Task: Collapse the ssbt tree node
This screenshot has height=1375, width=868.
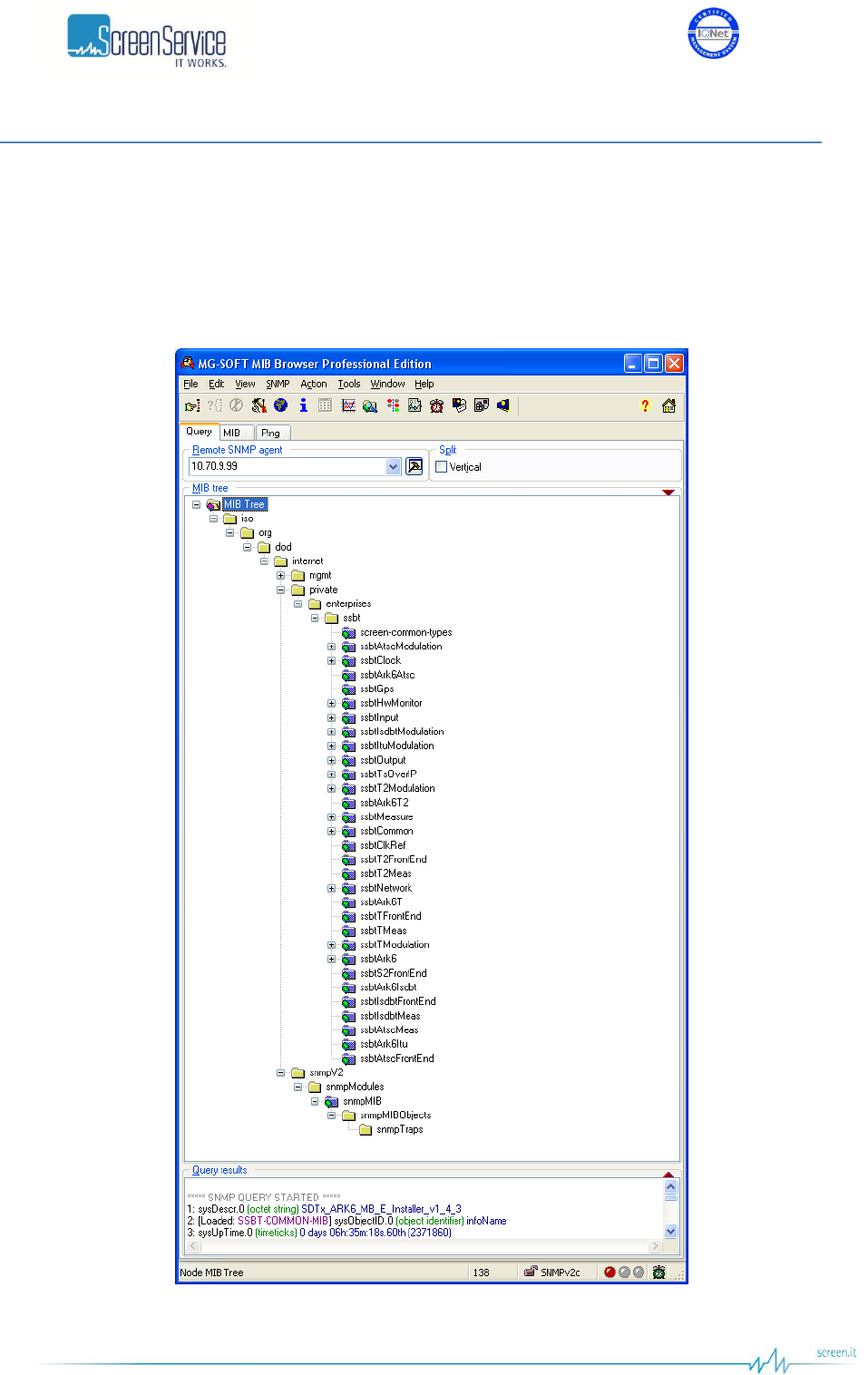Action: tap(315, 618)
